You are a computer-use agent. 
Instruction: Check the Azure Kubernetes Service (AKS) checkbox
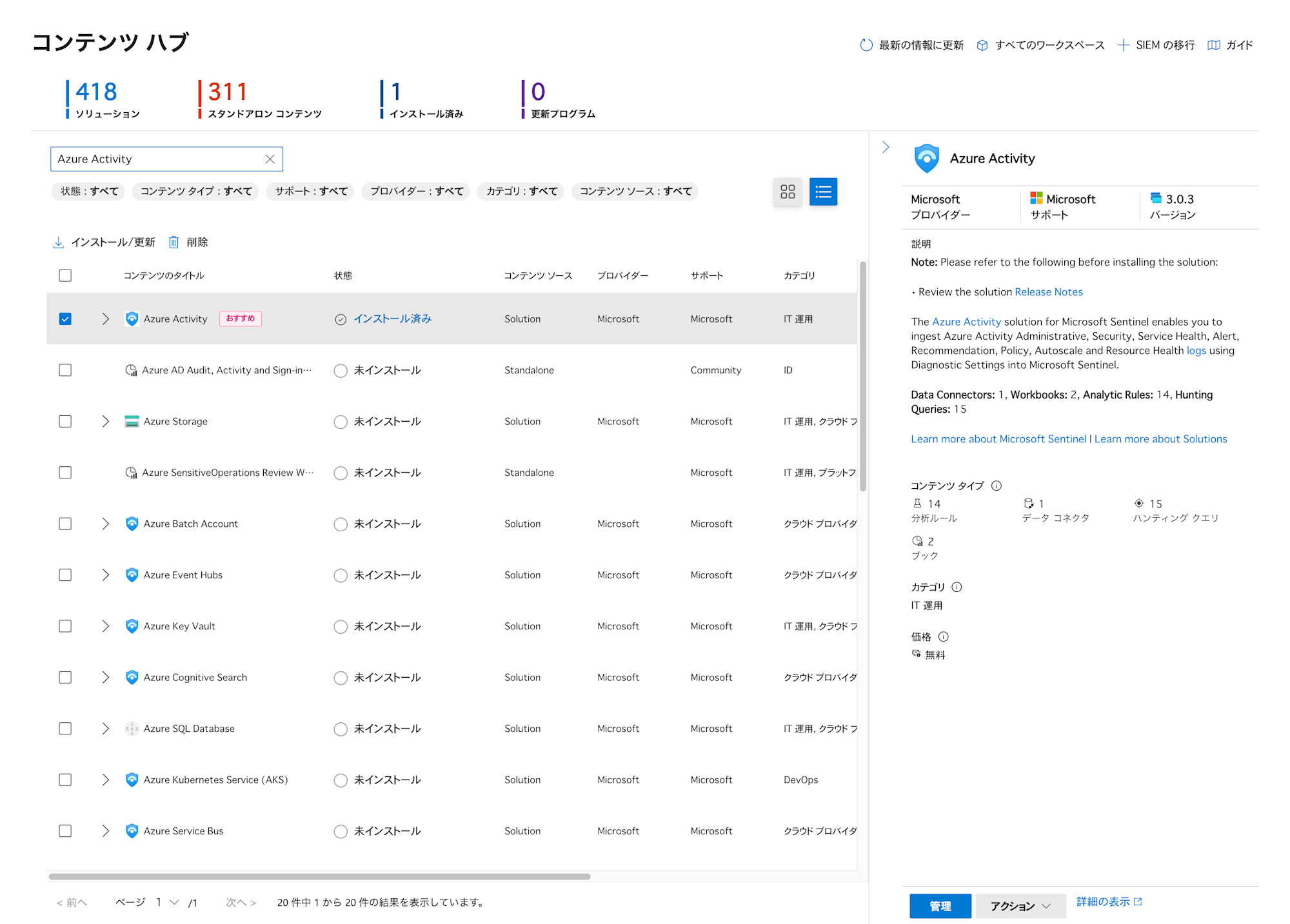tap(65, 780)
